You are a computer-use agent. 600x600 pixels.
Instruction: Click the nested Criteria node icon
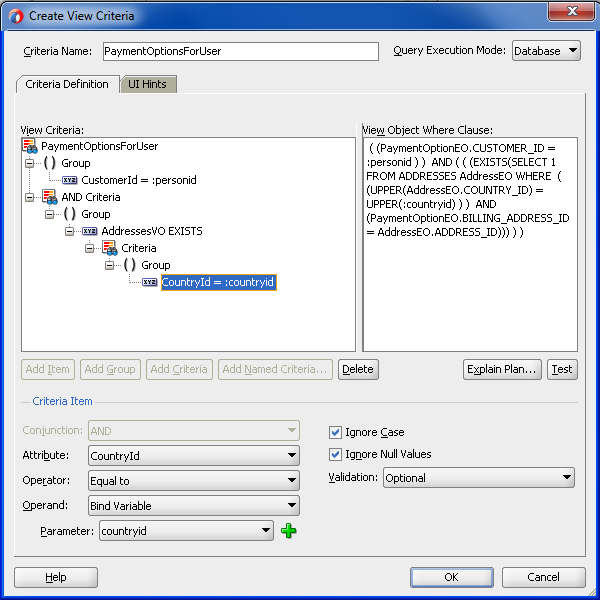(x=109, y=248)
